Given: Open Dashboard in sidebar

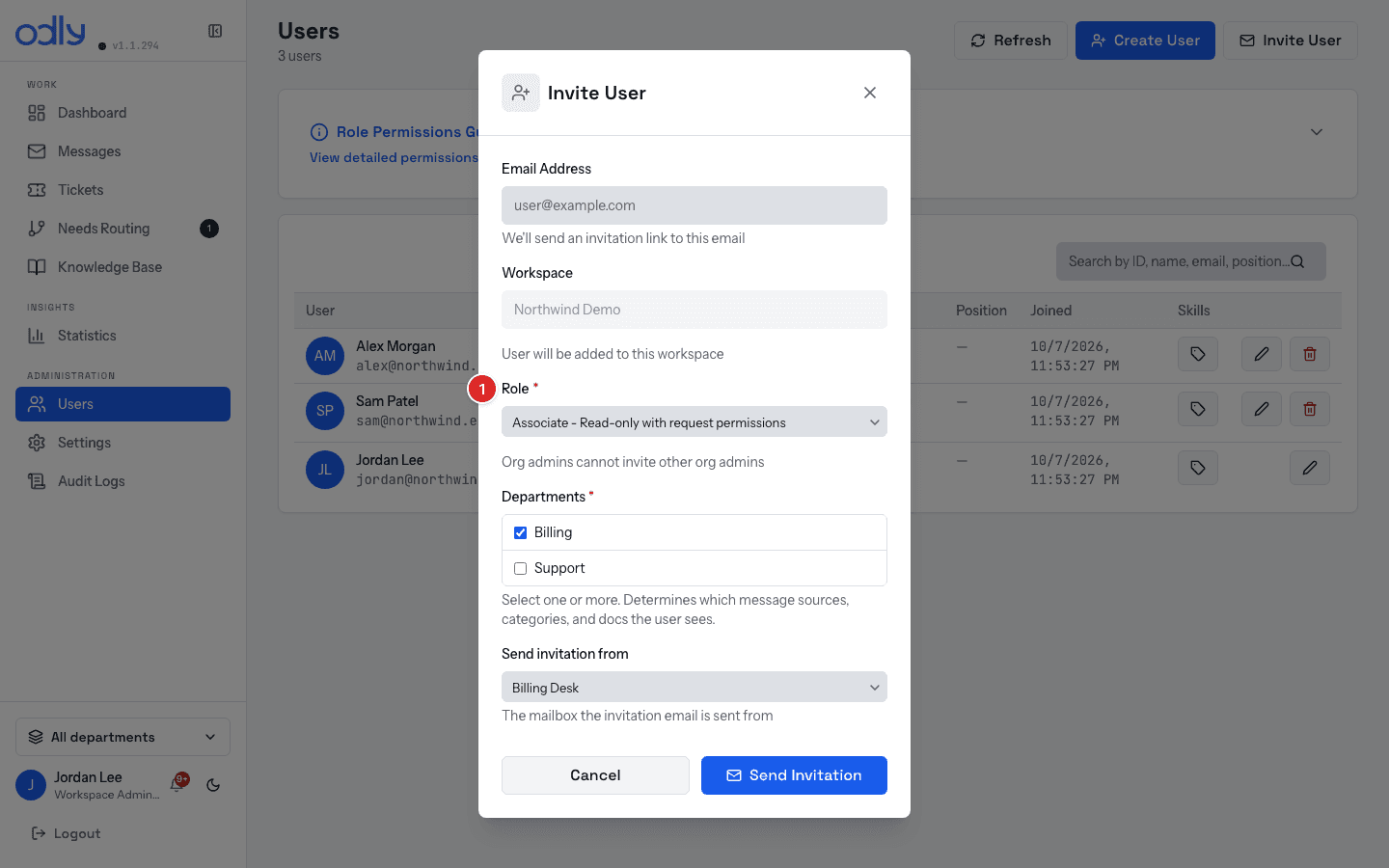Looking at the screenshot, I should click(x=123, y=113).
